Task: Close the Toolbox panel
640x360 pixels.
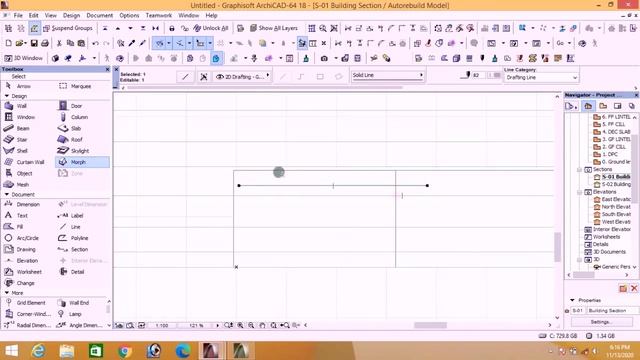Action: [x=107, y=69]
